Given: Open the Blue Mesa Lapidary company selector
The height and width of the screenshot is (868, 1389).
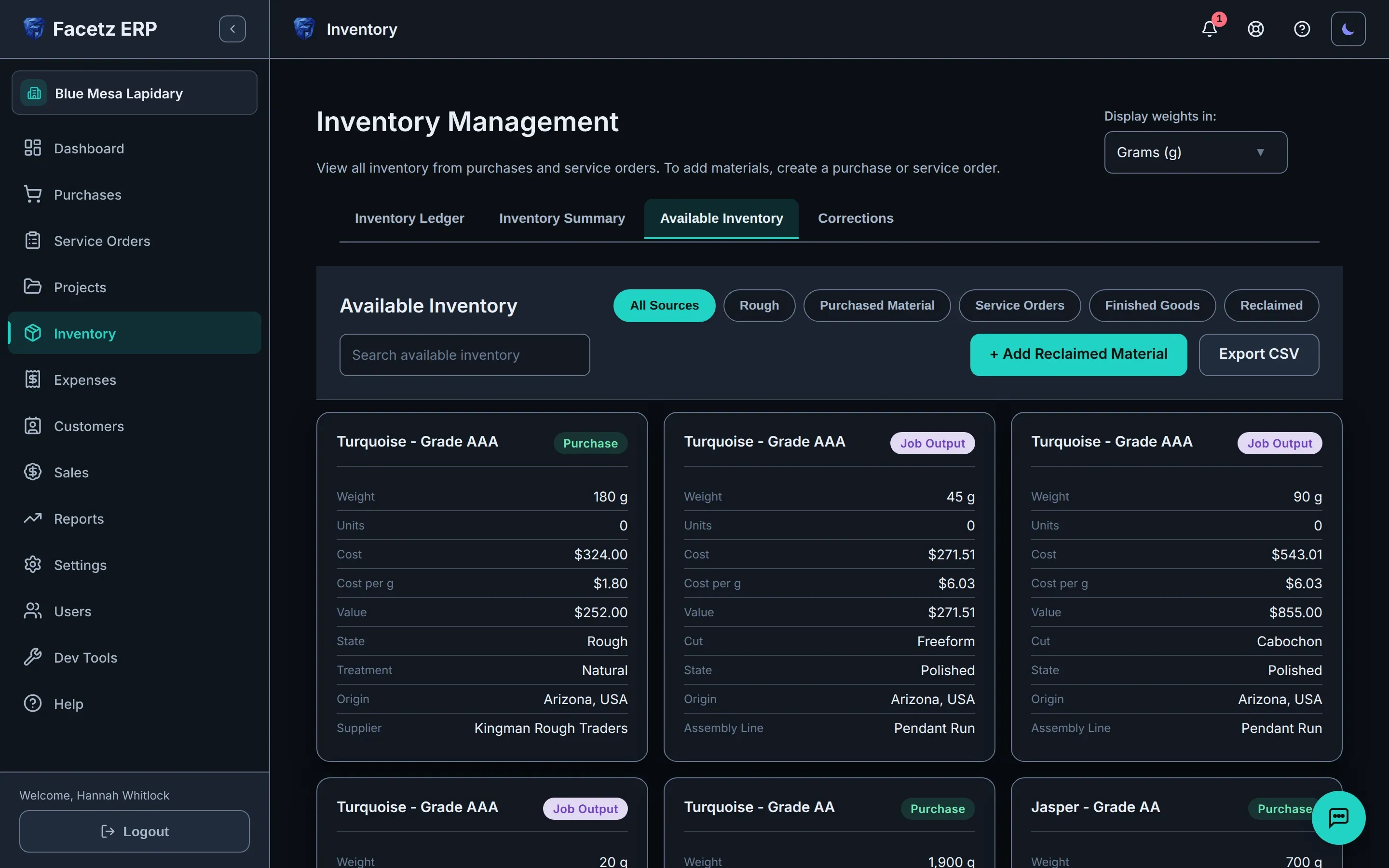Looking at the screenshot, I should click(x=134, y=93).
